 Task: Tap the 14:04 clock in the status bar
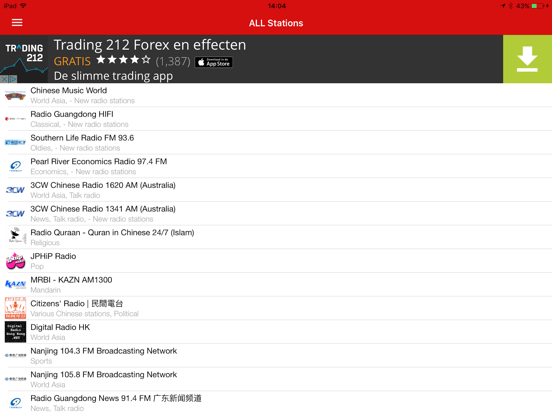(277, 6)
